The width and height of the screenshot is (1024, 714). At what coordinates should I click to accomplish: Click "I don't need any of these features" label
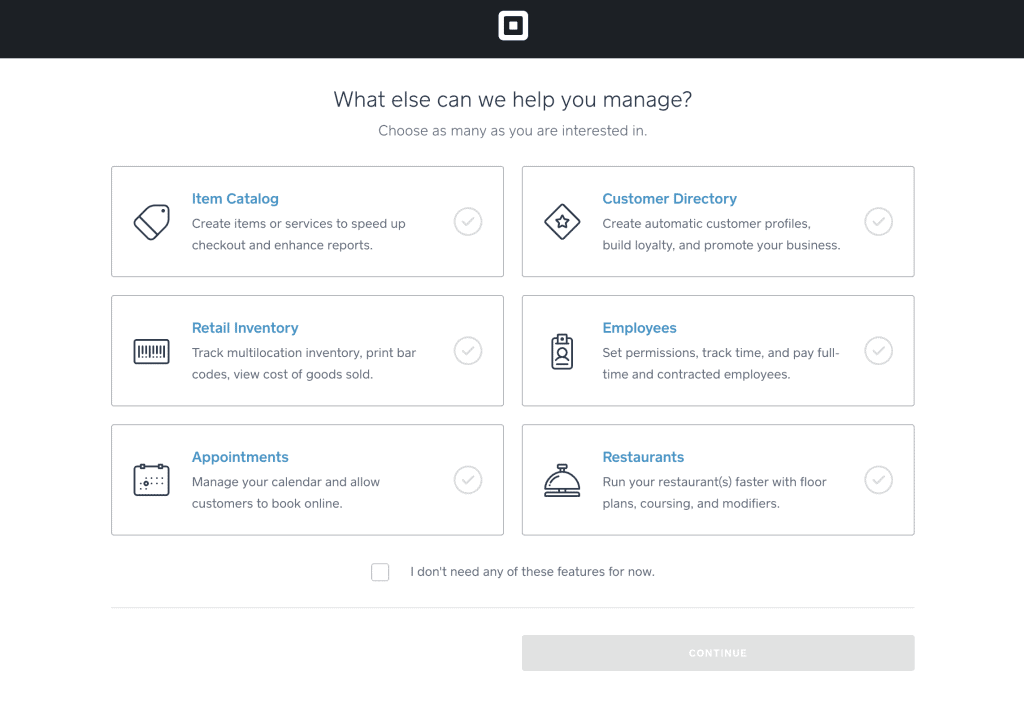[532, 572]
